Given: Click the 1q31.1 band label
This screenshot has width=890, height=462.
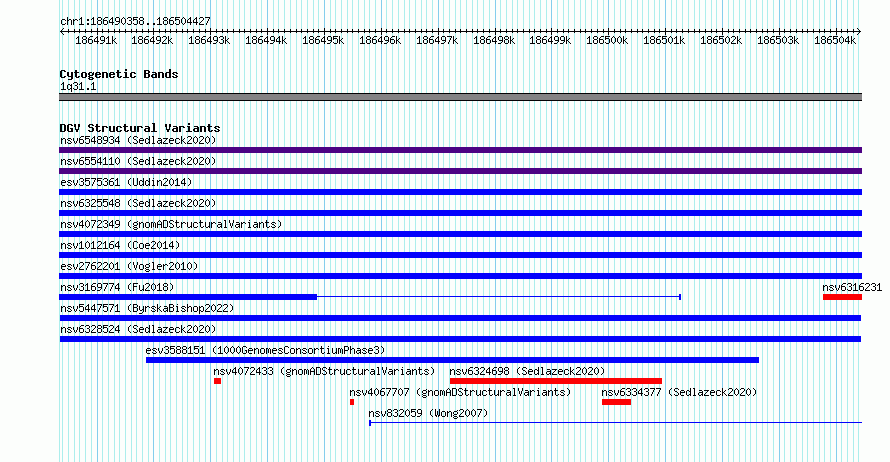Looking at the screenshot, I should (x=78, y=86).
